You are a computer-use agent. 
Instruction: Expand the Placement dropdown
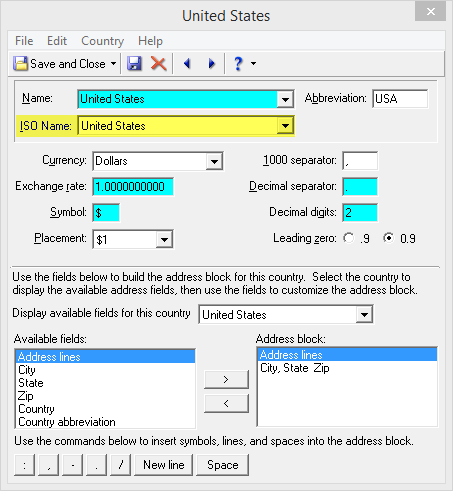[x=164, y=240]
